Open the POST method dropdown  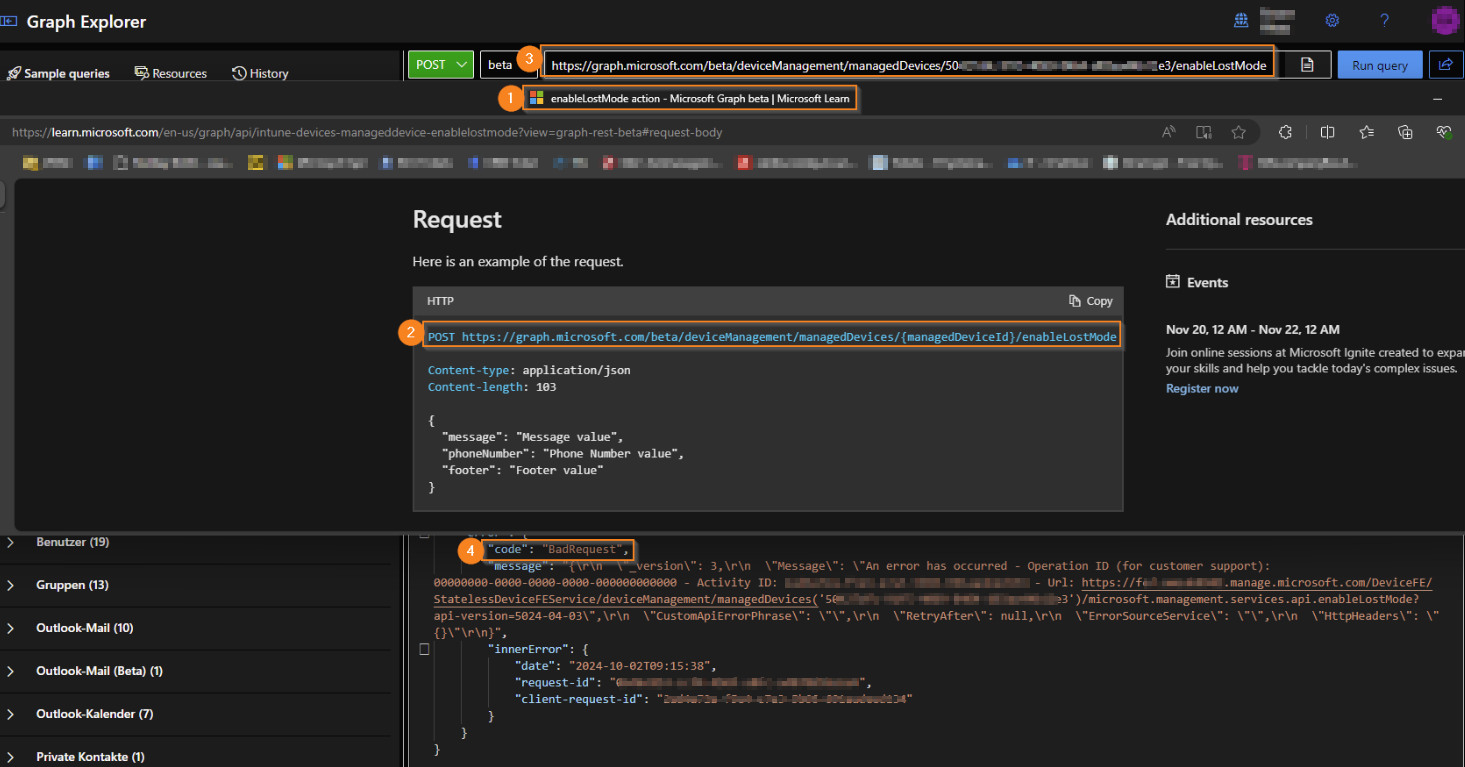440,64
